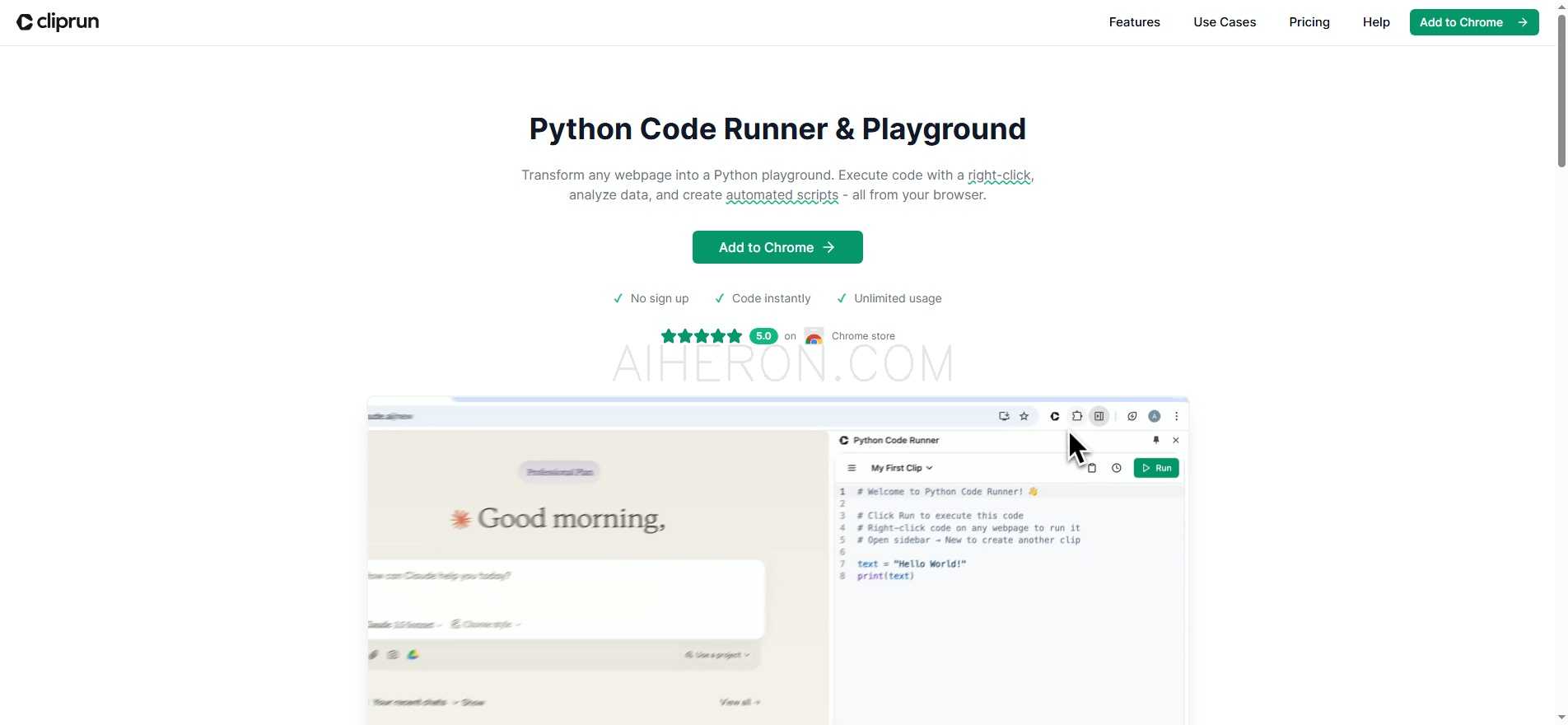The height and width of the screenshot is (725, 1568).
Task: Expand the My First Clip dropdown
Action: [x=902, y=468]
